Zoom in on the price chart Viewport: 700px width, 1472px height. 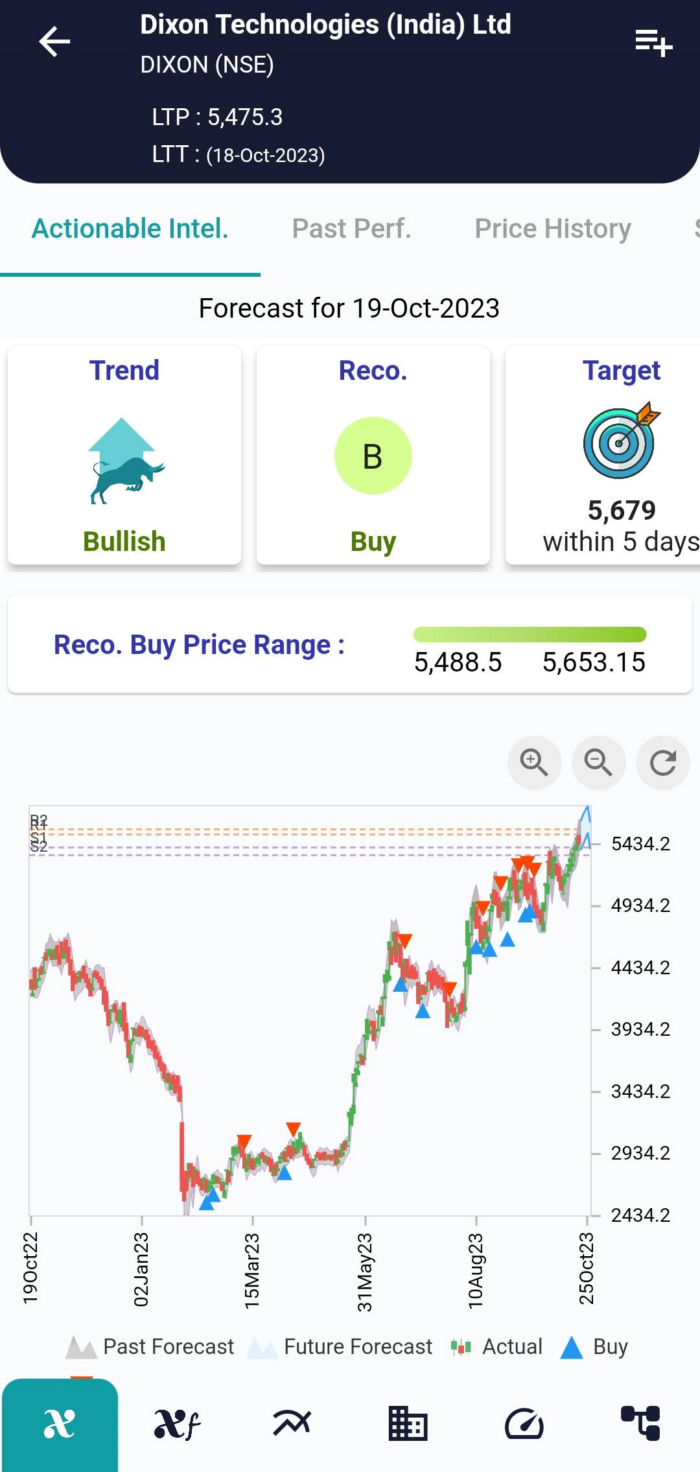(534, 763)
